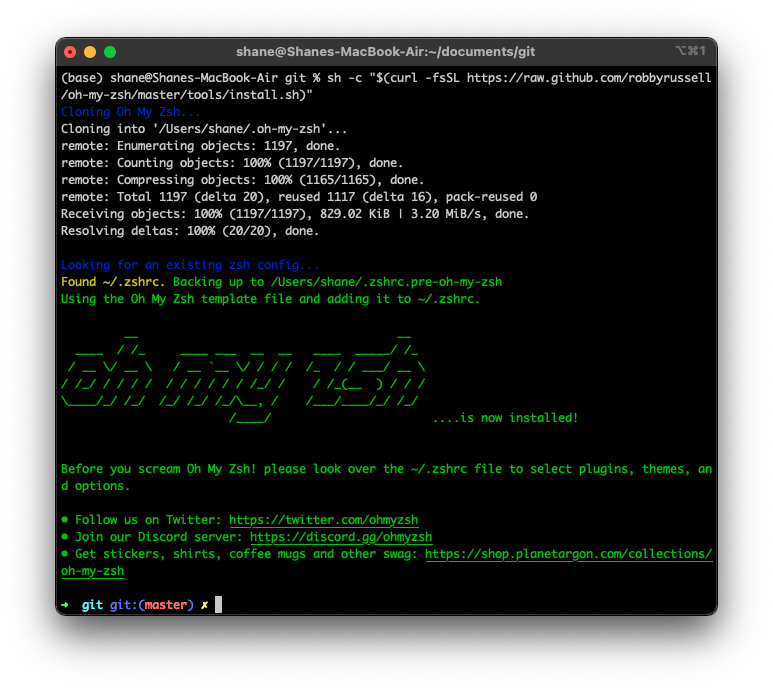The height and width of the screenshot is (689, 773).
Task: Open the Discord link https://discord.gg/ohmyzsh
Action: (x=341, y=537)
